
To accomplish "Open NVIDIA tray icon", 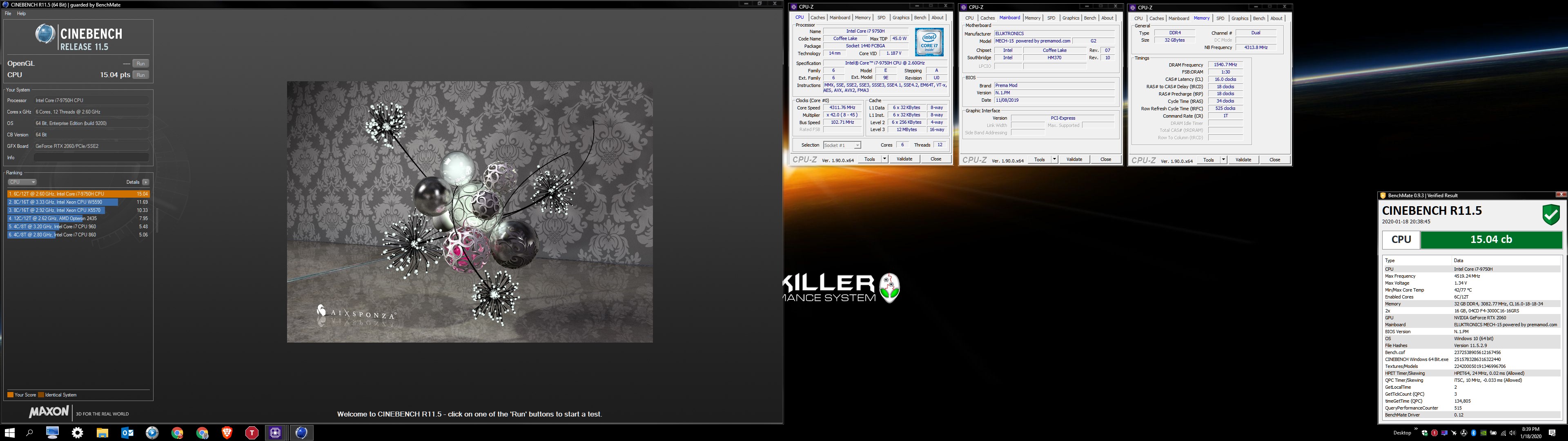I will [1483, 433].
